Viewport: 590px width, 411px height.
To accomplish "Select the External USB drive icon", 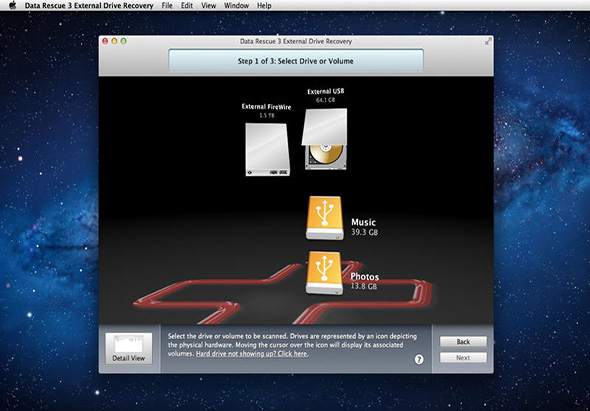I will (x=325, y=139).
